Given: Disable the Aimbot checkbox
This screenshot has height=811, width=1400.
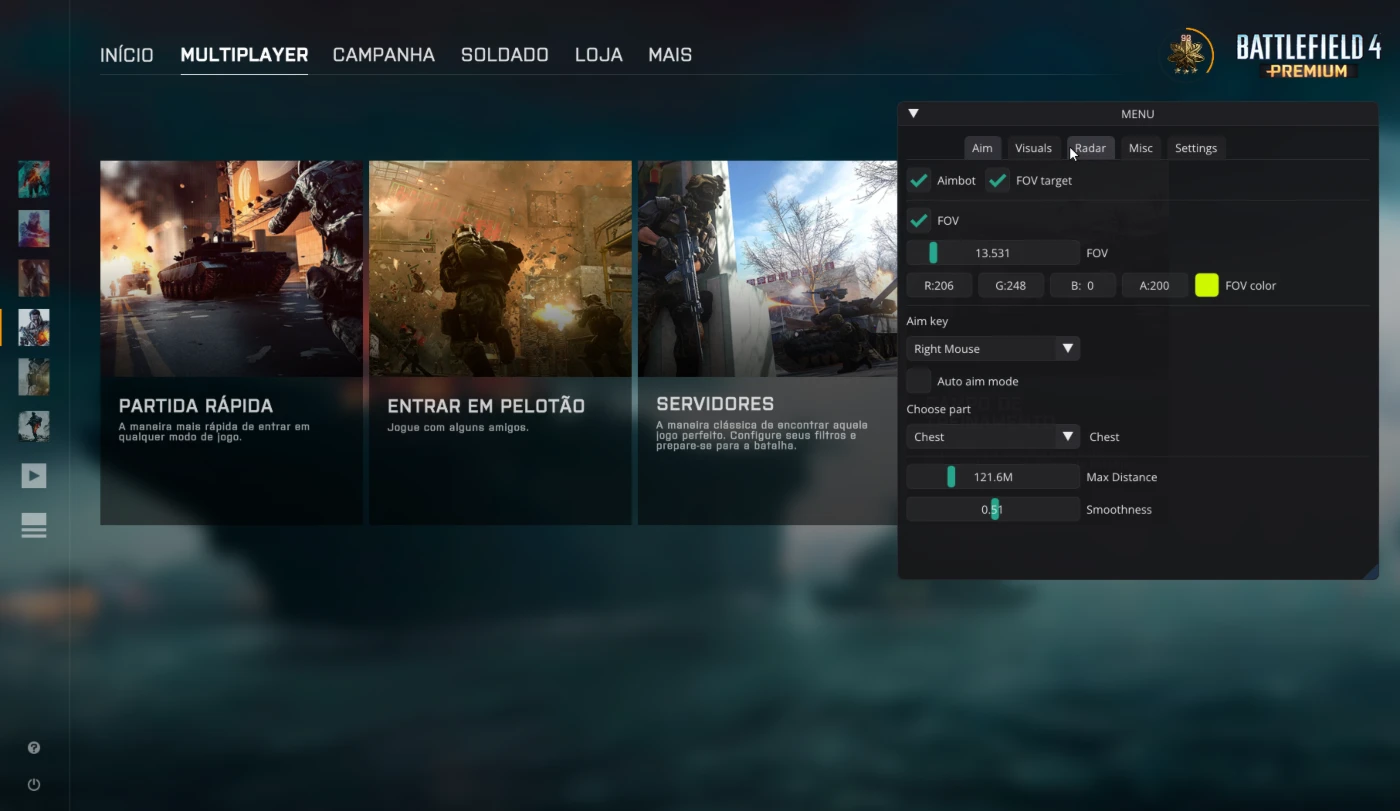Looking at the screenshot, I should click(x=919, y=181).
